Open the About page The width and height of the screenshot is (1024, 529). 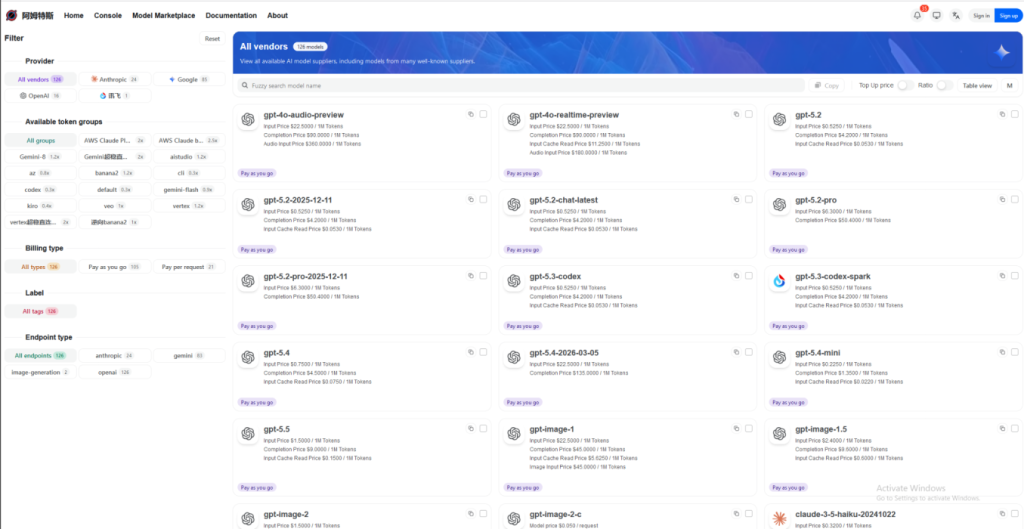pyautogui.click(x=278, y=16)
